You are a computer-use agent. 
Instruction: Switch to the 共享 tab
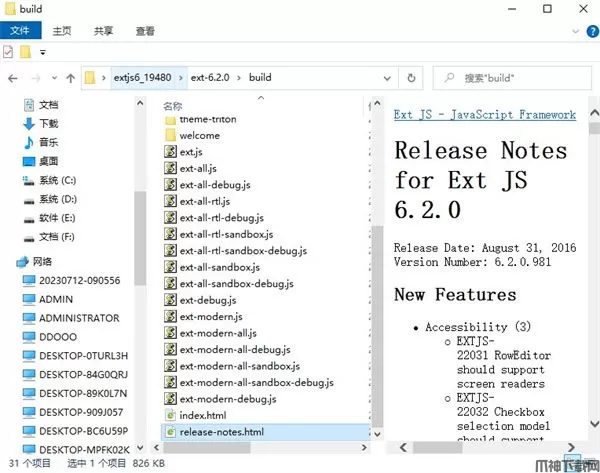click(103, 31)
